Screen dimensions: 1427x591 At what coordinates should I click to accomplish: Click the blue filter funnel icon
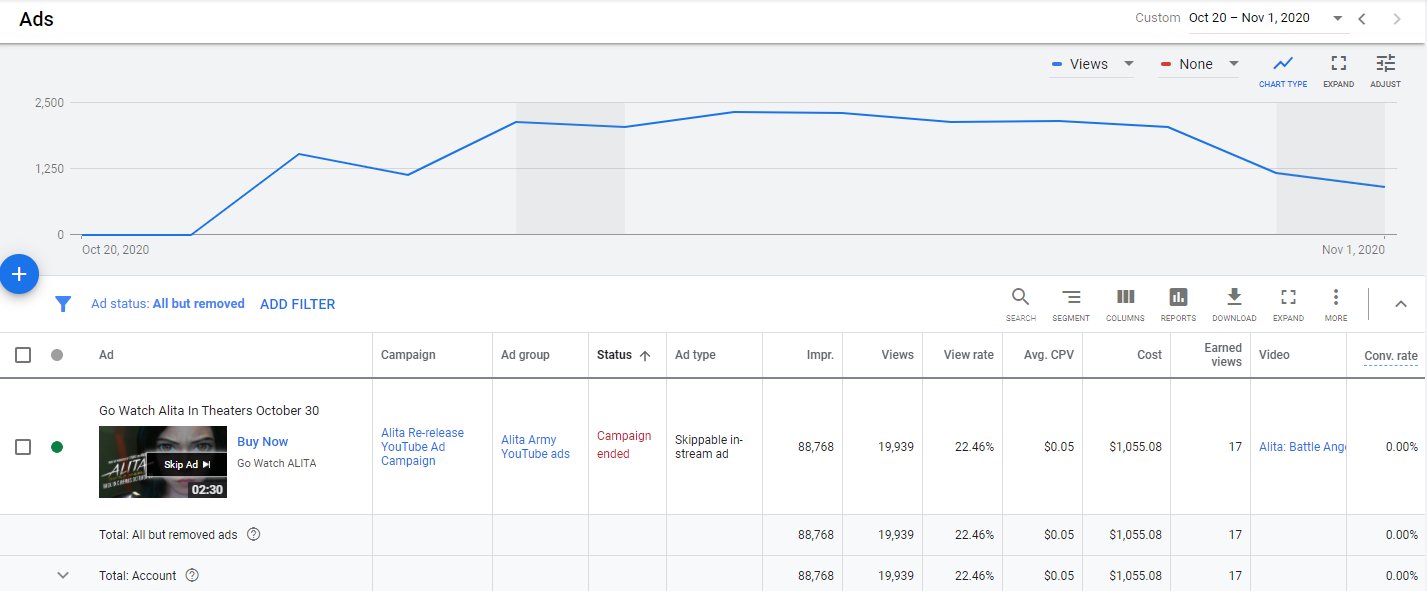(63, 304)
